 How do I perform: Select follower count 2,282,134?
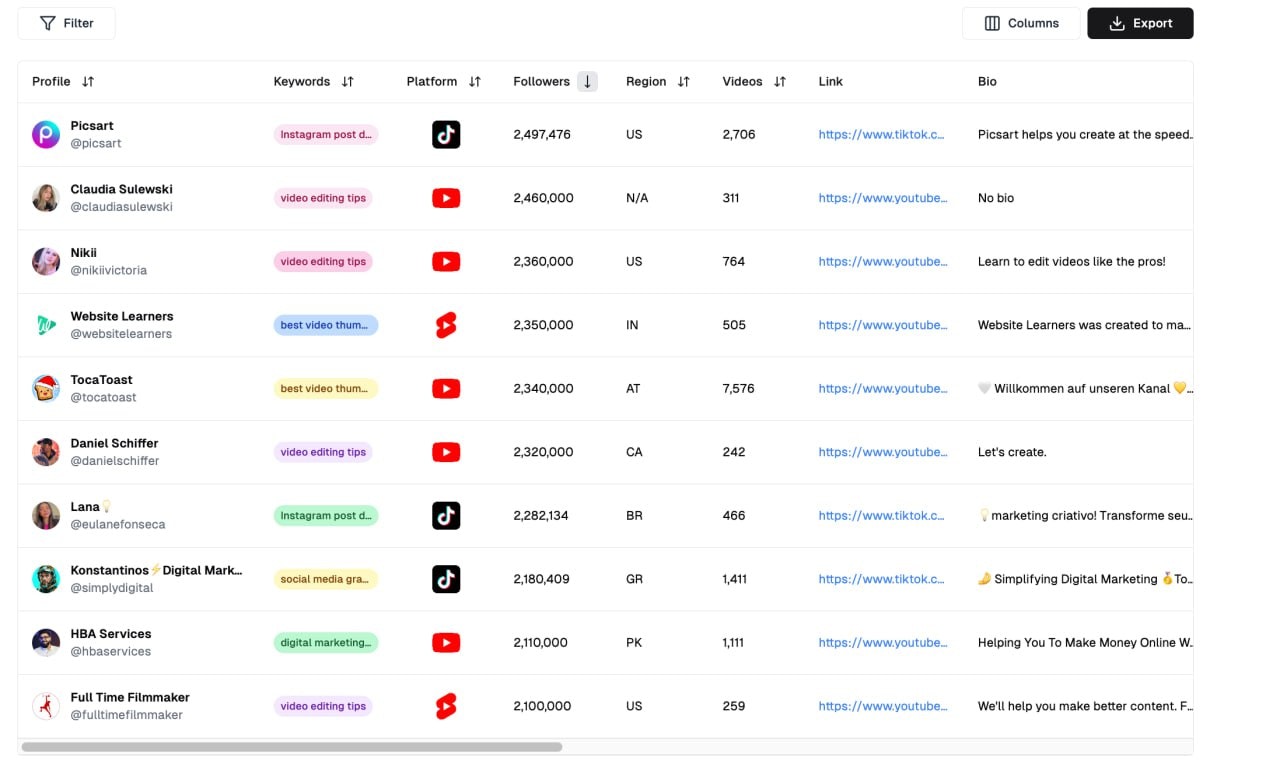point(541,515)
